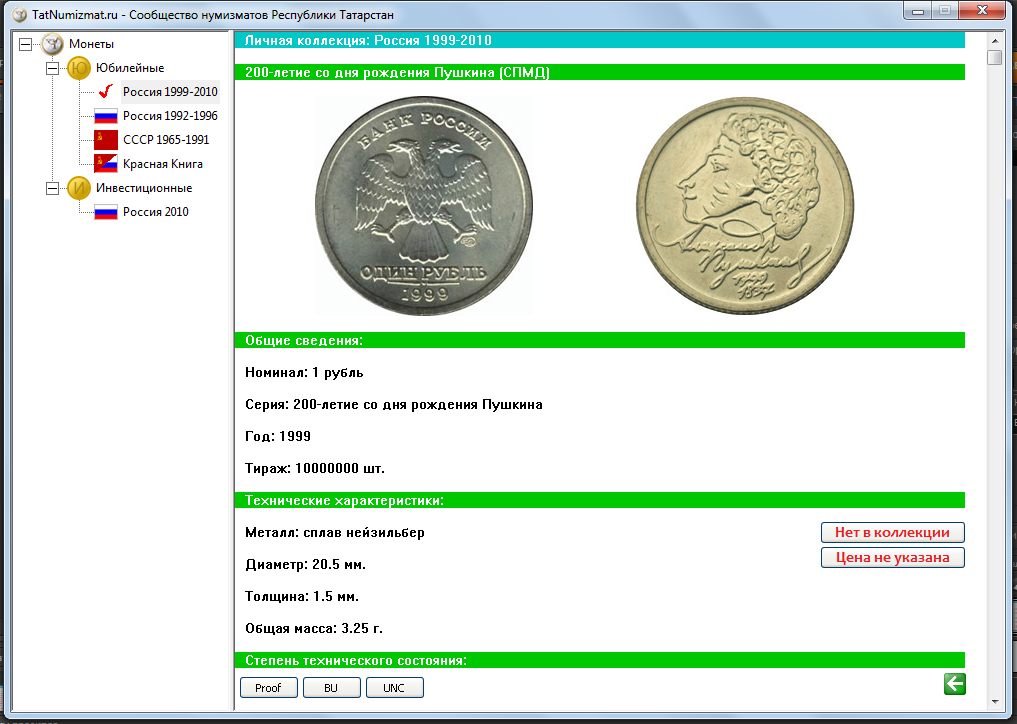Click the Soviet flag icon beside СССР 1965-1991
Viewport: 1017px width, 724px height.
106,139
